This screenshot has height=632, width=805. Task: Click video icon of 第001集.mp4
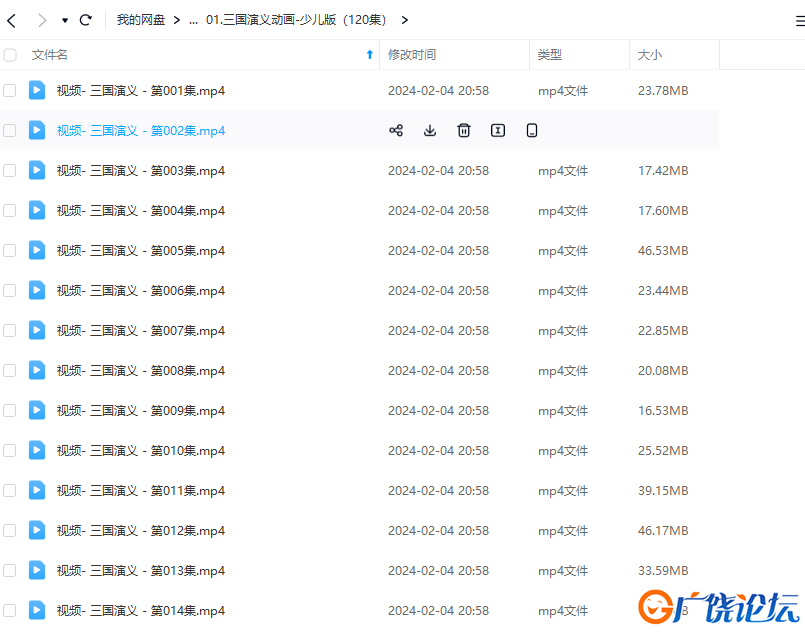pos(36,90)
